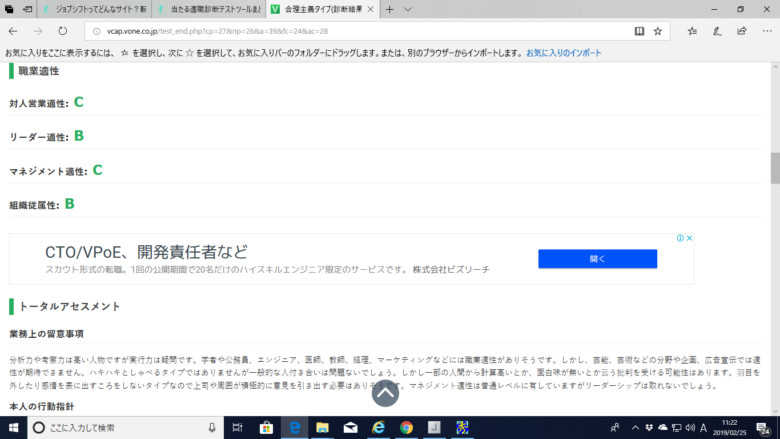Click the Dropbox tray icon
The height and width of the screenshot is (439, 780).
(x=649, y=428)
